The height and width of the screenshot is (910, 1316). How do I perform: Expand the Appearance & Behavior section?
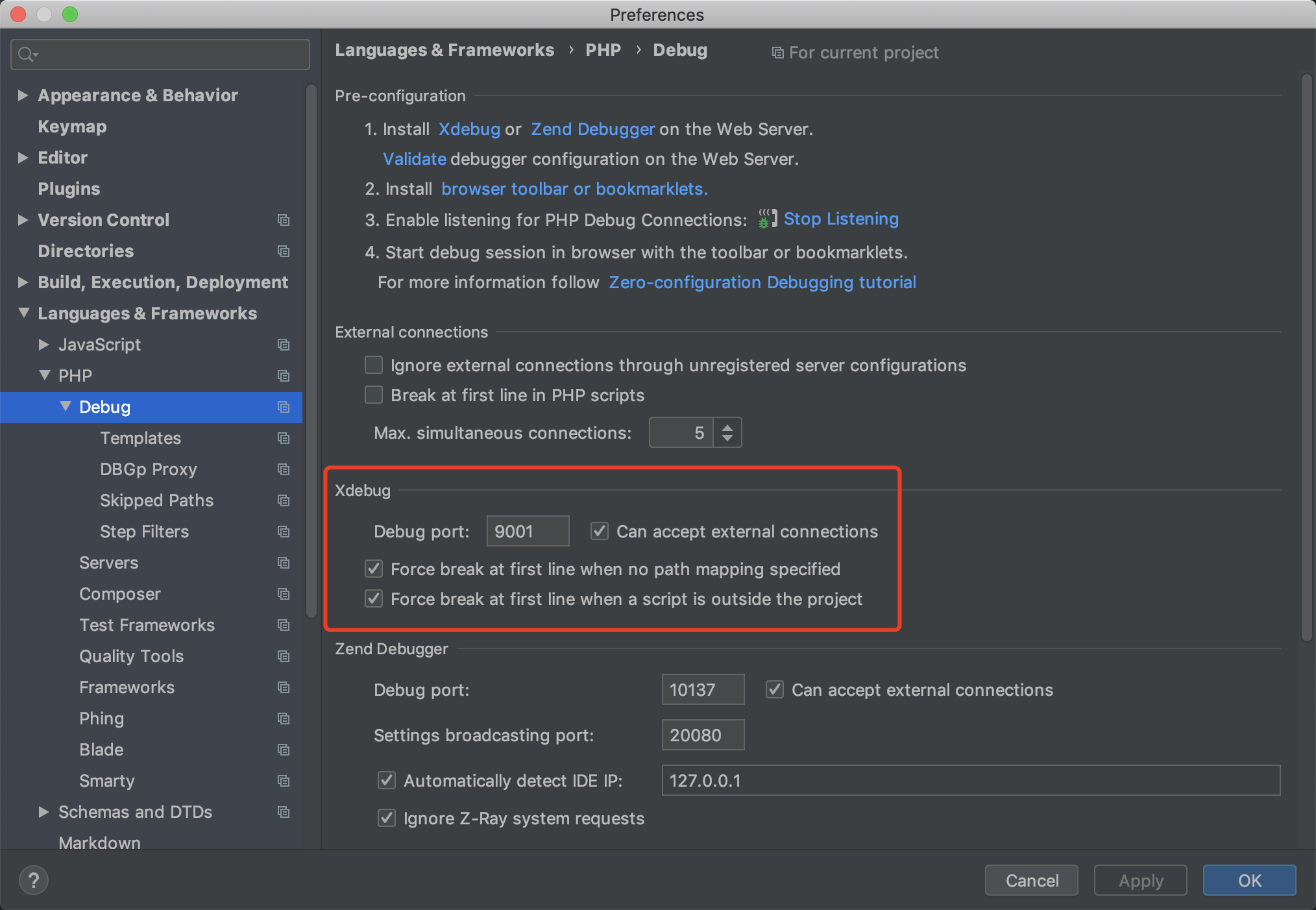tap(22, 95)
